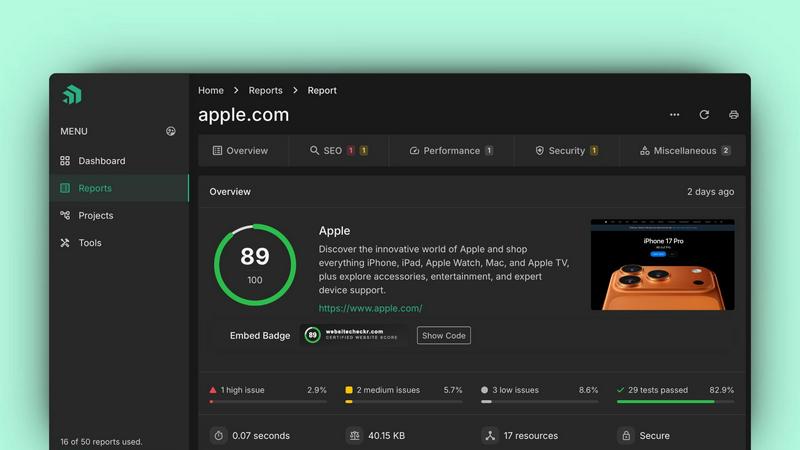Click the Tools wrench icon
The height and width of the screenshot is (450, 800).
coord(65,243)
